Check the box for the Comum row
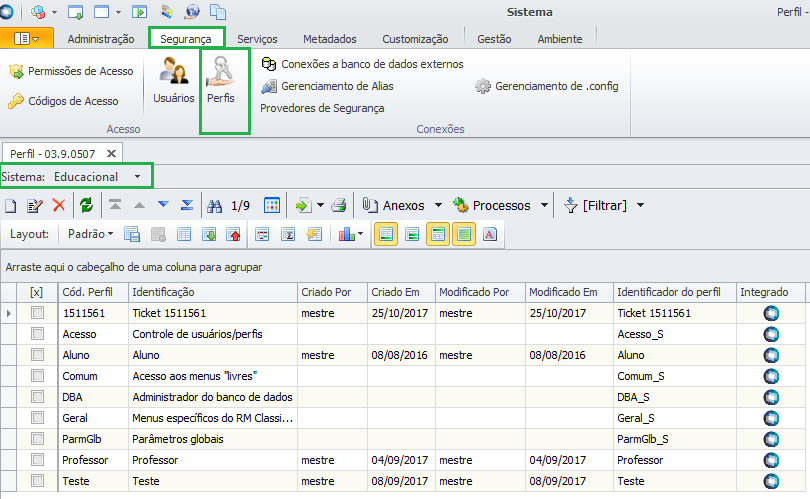810x499 pixels. tap(37, 376)
